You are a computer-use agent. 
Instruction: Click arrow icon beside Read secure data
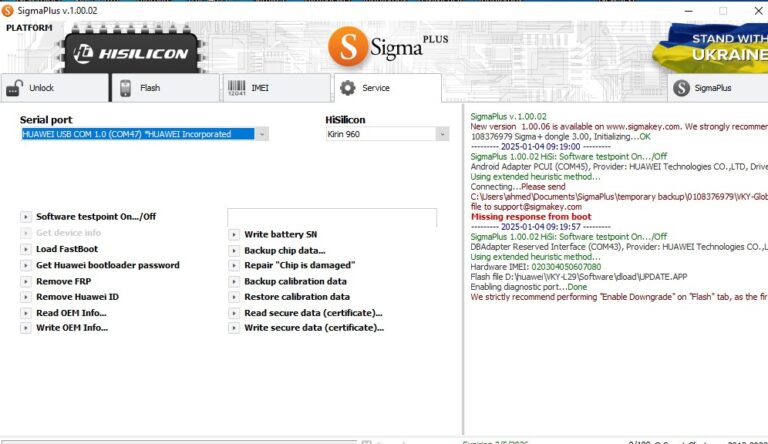click(234, 313)
